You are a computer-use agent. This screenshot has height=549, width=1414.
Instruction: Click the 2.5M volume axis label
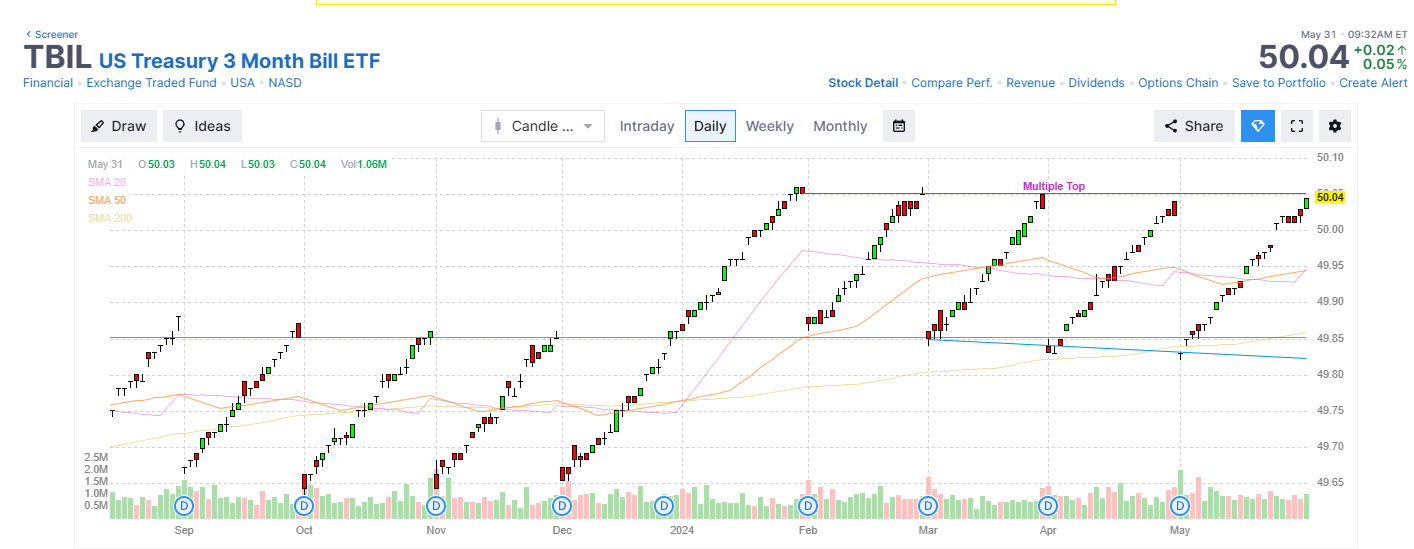tap(96, 457)
